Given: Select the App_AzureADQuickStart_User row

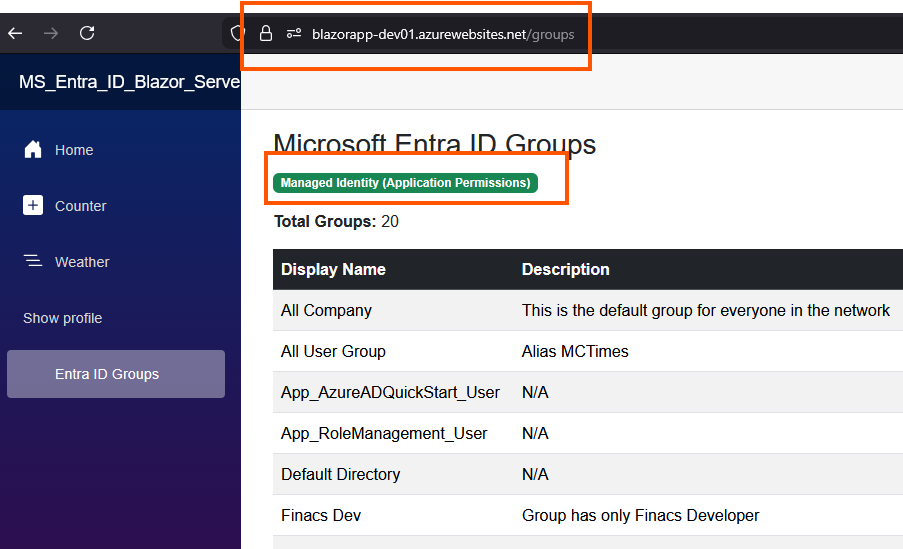Looking at the screenshot, I should click(390, 393).
